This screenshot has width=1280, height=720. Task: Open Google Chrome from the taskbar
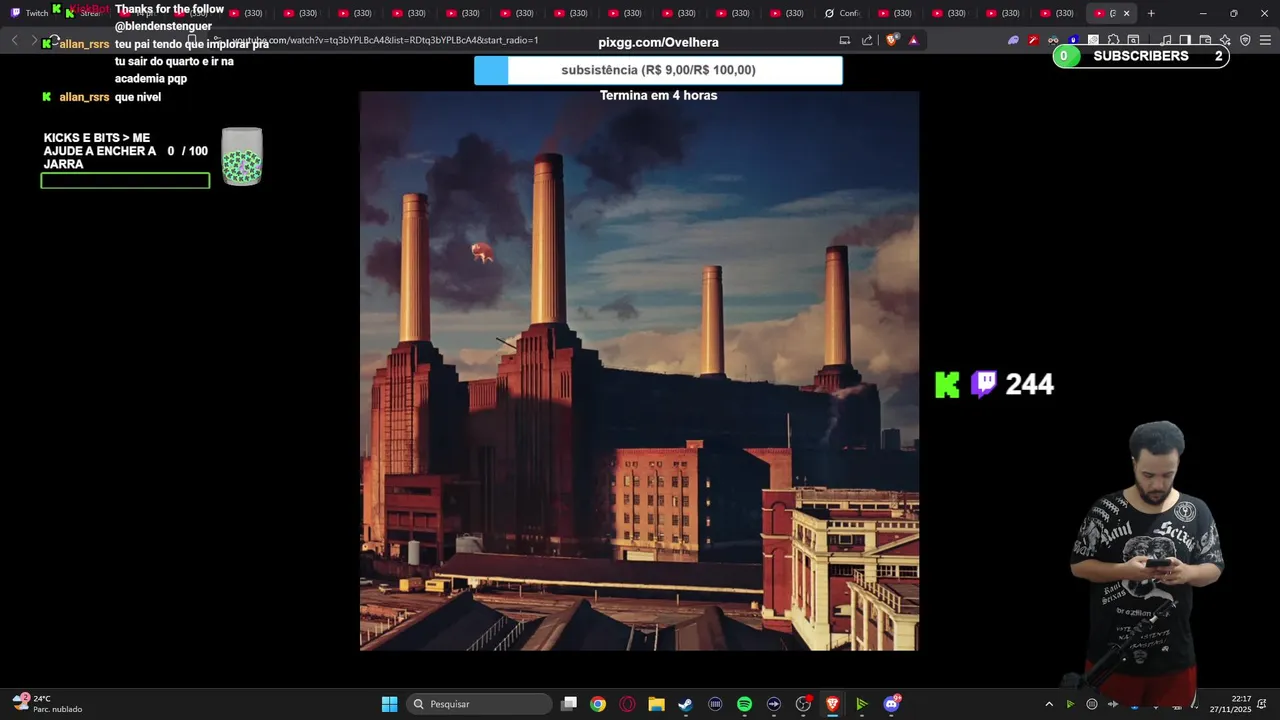(x=598, y=704)
